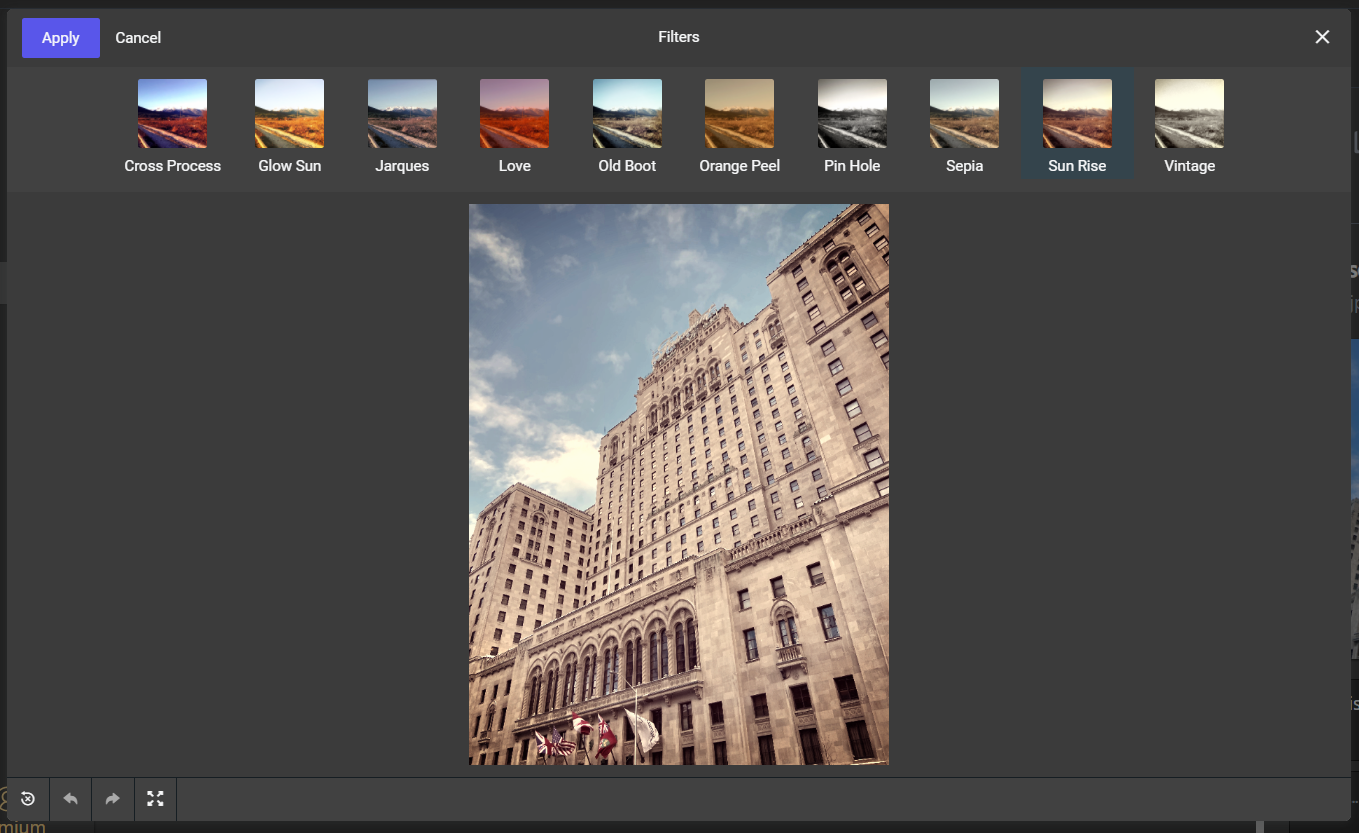Apply the Jarques filter thumbnail
The width and height of the screenshot is (1359, 833).
[402, 114]
